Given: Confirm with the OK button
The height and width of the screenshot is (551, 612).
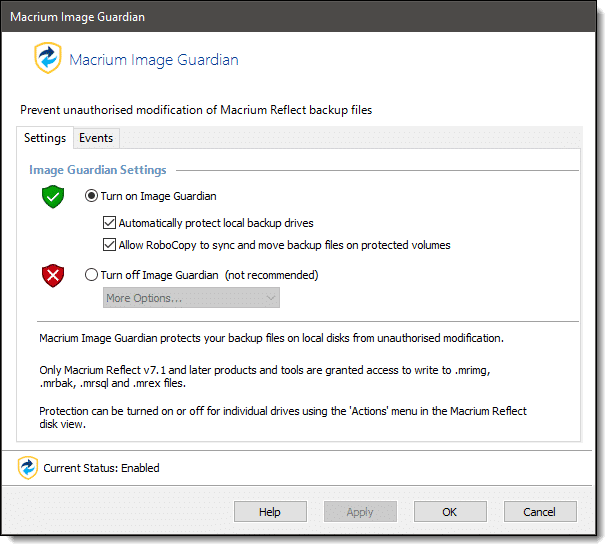Looking at the screenshot, I should 450,512.
